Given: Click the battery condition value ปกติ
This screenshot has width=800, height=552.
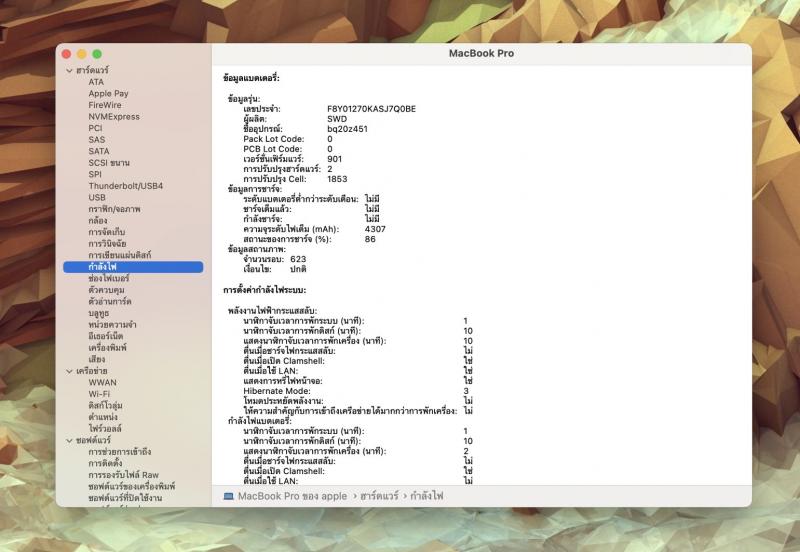Looking at the screenshot, I should (x=298, y=269).
